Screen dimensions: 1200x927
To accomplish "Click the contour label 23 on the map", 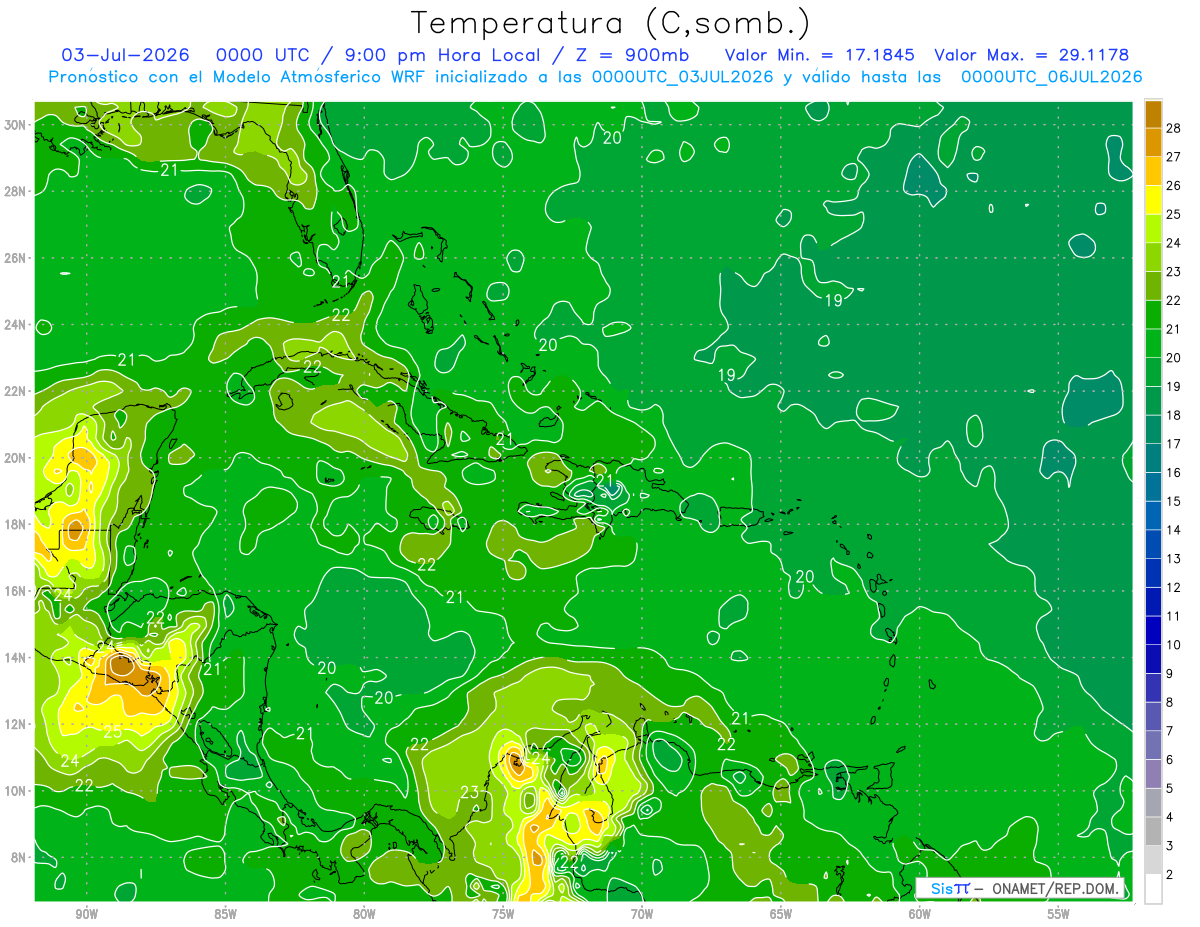I will point(469,793).
